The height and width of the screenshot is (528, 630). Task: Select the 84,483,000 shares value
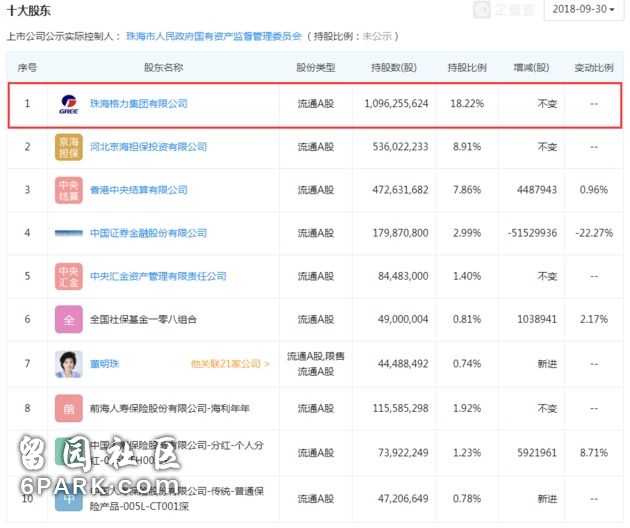click(403, 276)
